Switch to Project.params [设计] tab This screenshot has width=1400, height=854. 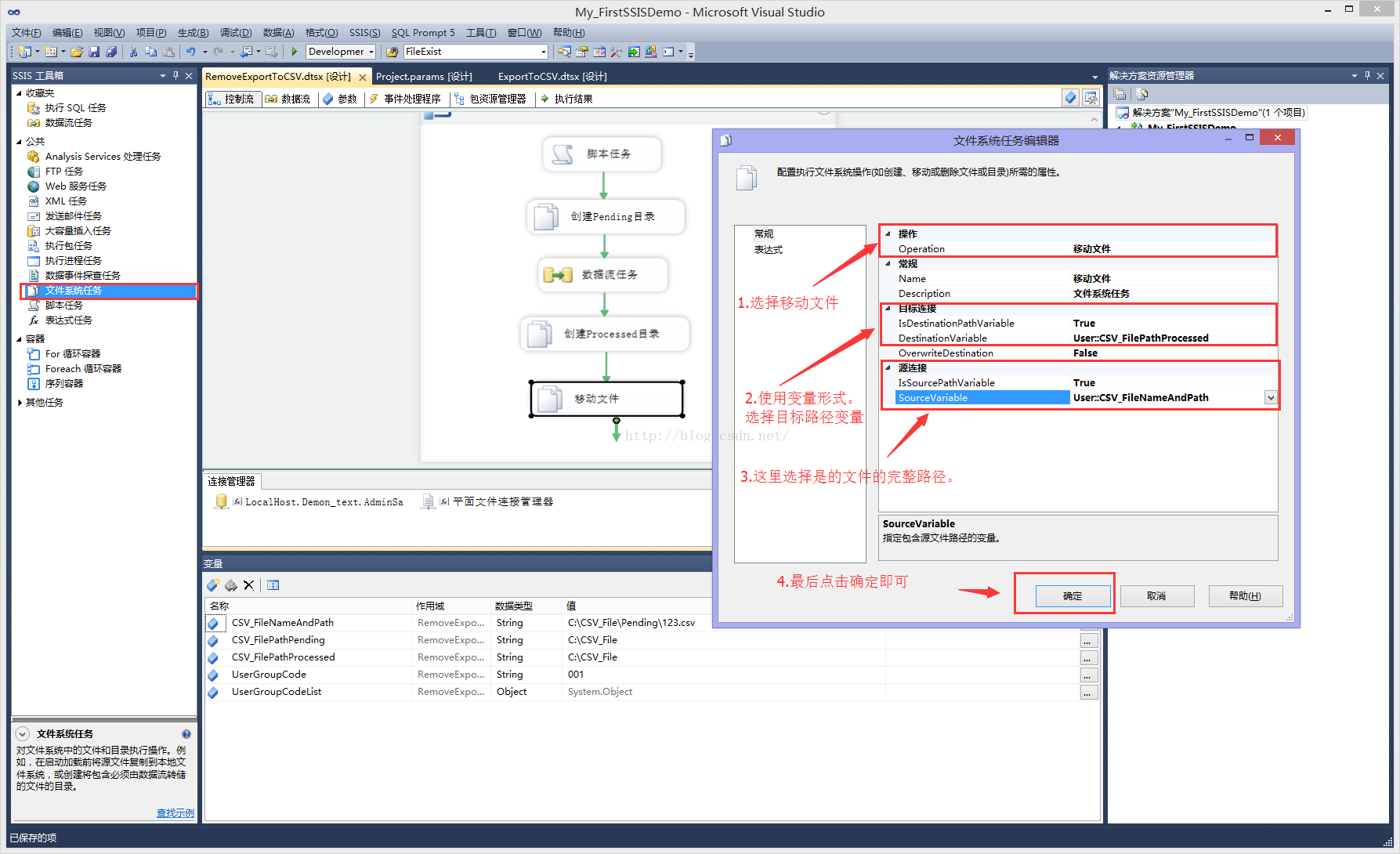(424, 76)
